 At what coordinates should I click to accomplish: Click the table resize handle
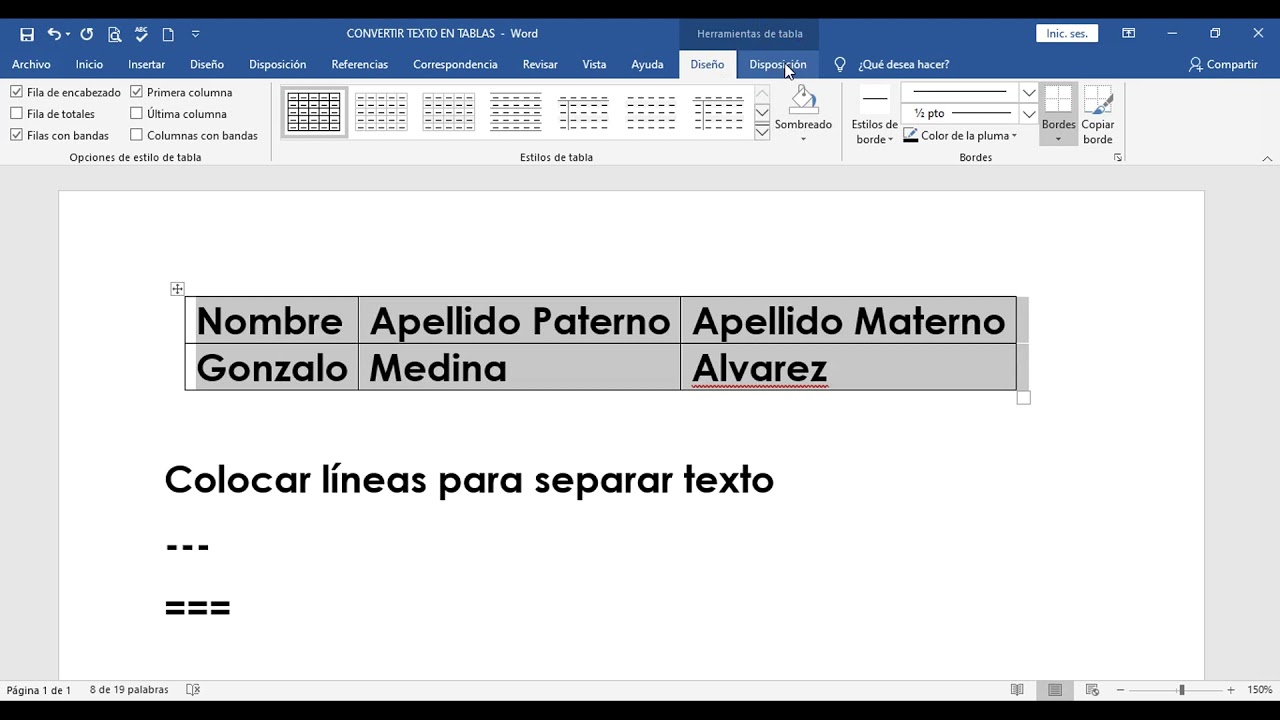[x=1023, y=398]
